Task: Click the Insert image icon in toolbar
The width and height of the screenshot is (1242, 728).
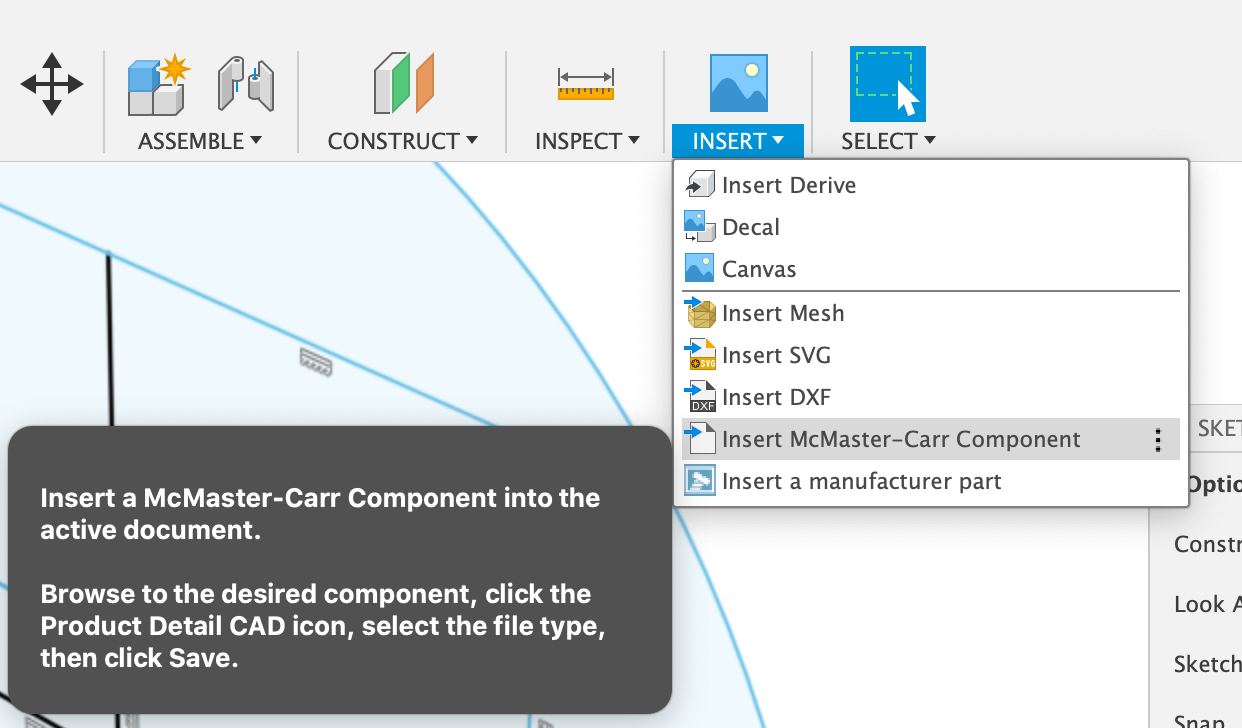Action: (x=738, y=83)
